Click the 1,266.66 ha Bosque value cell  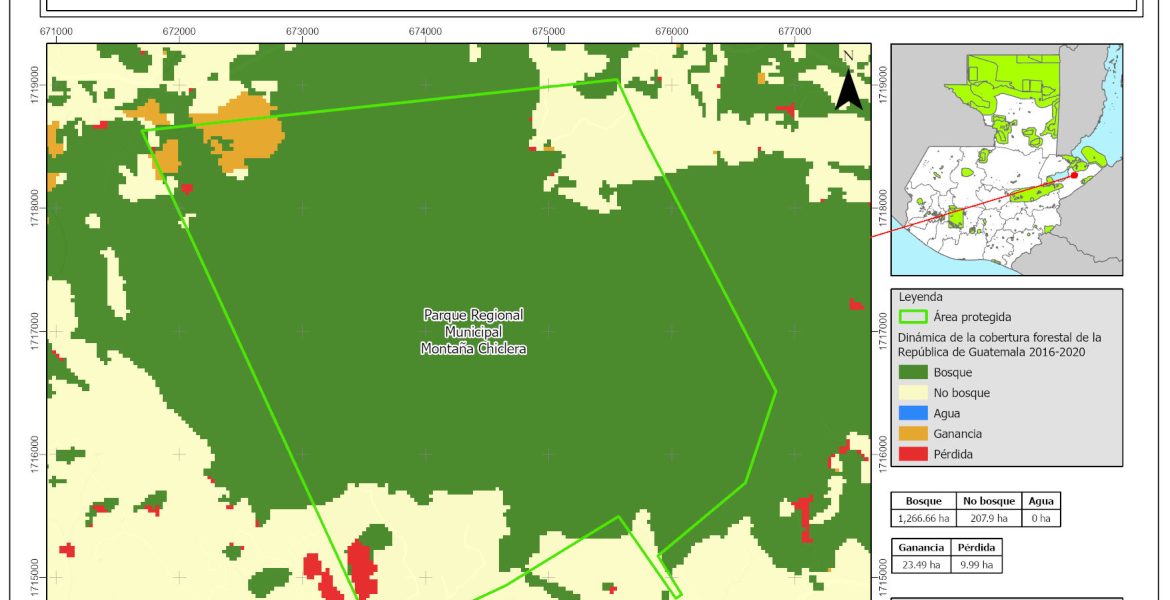(924, 518)
